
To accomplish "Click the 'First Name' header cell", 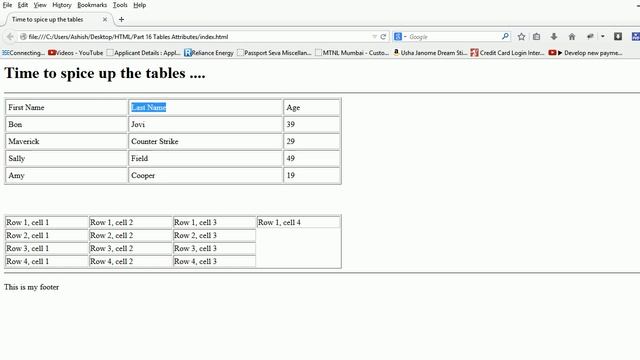I will tap(67, 107).
